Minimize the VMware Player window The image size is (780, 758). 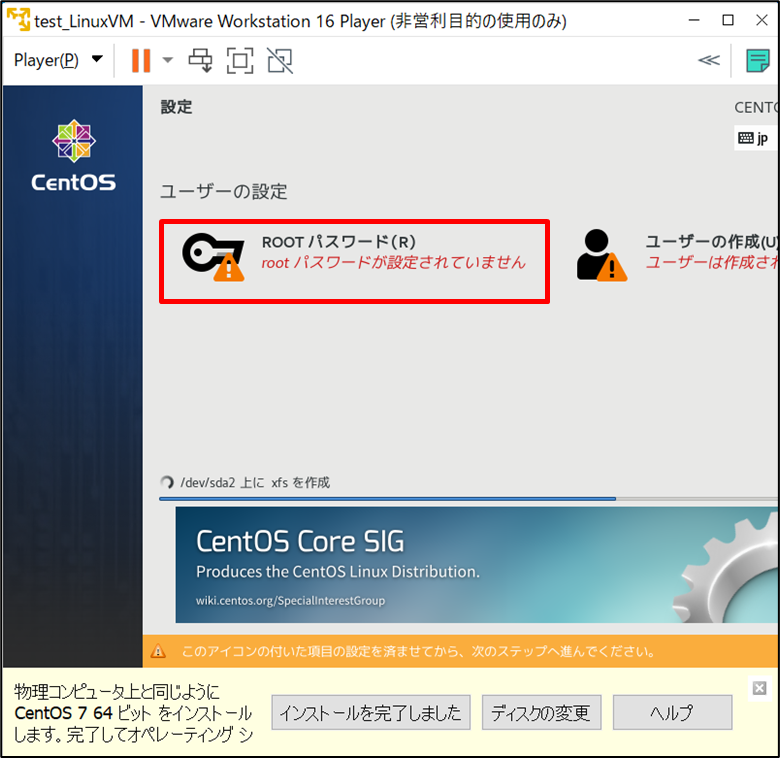tap(694, 20)
